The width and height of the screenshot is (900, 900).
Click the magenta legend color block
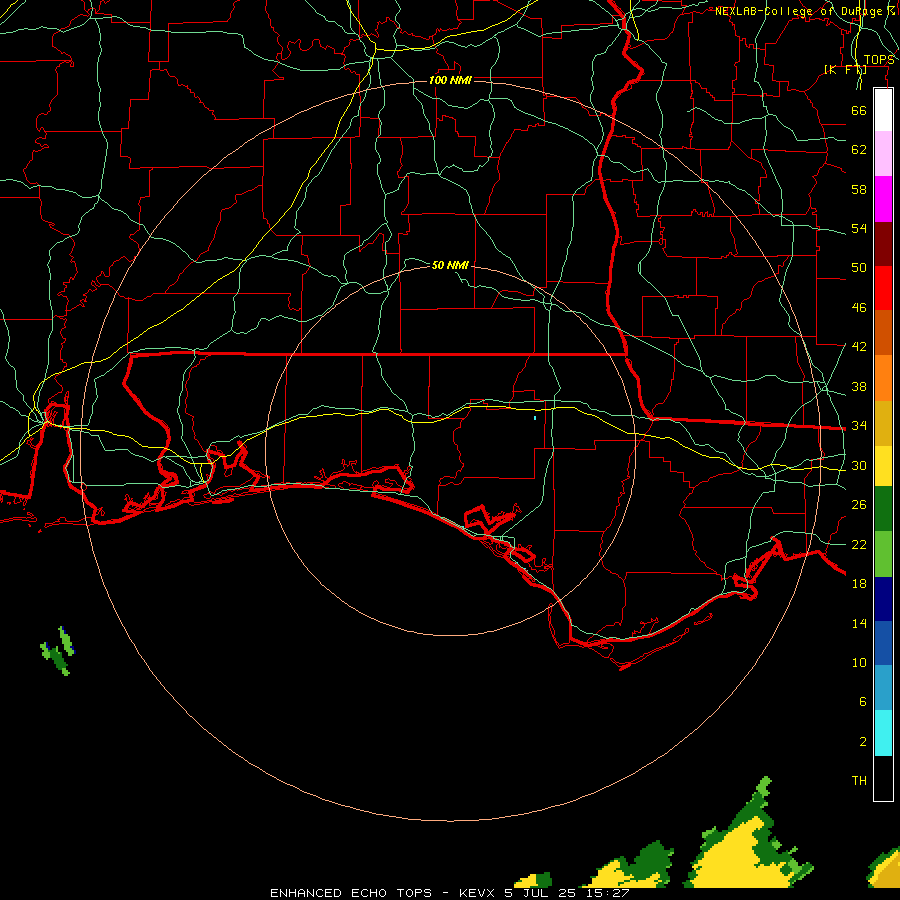tap(883, 199)
